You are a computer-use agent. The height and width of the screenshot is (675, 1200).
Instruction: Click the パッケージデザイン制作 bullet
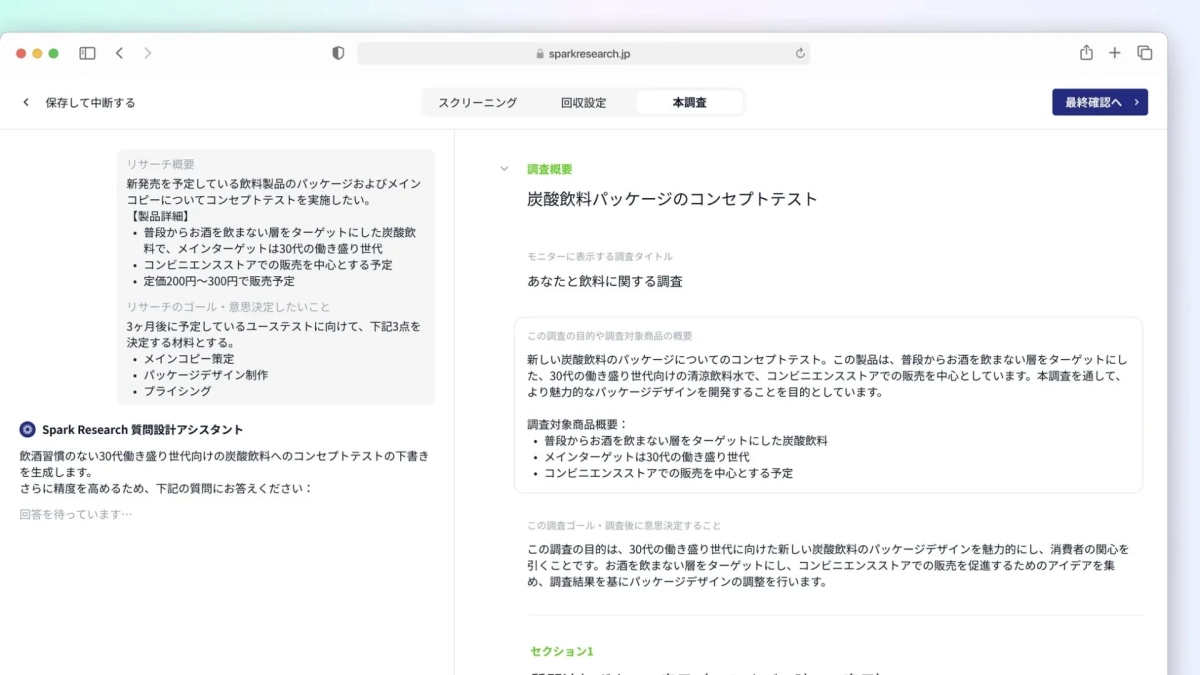[x=205, y=375]
